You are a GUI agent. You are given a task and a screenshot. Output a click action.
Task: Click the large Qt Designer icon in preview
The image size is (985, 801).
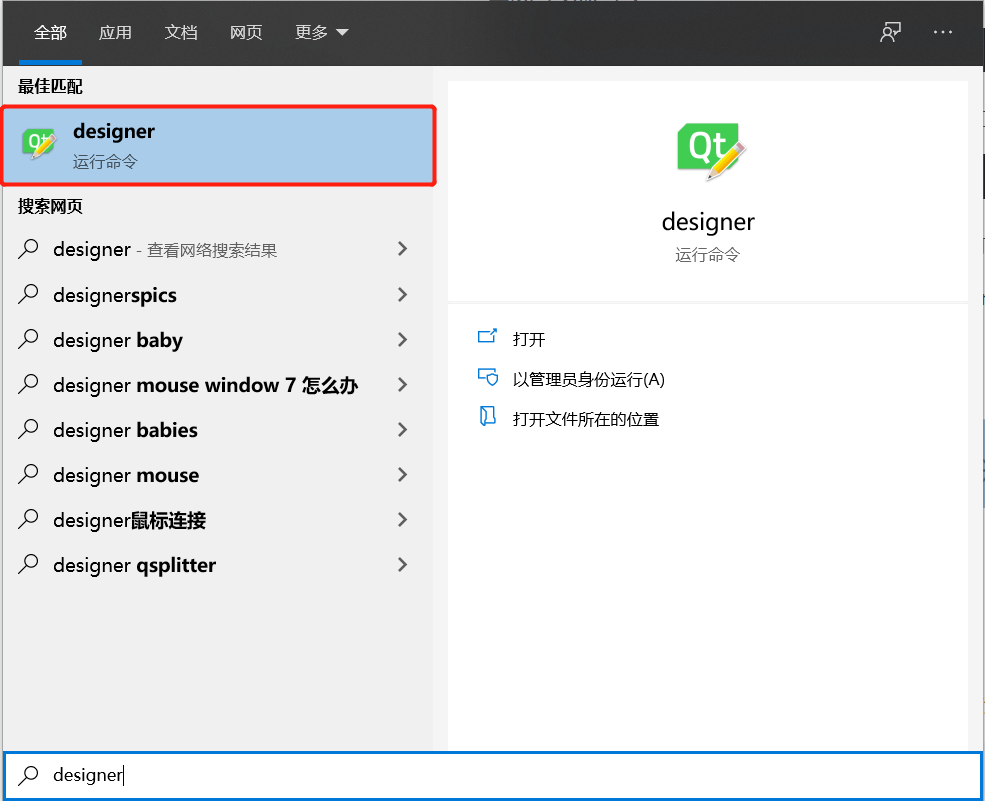click(710, 151)
